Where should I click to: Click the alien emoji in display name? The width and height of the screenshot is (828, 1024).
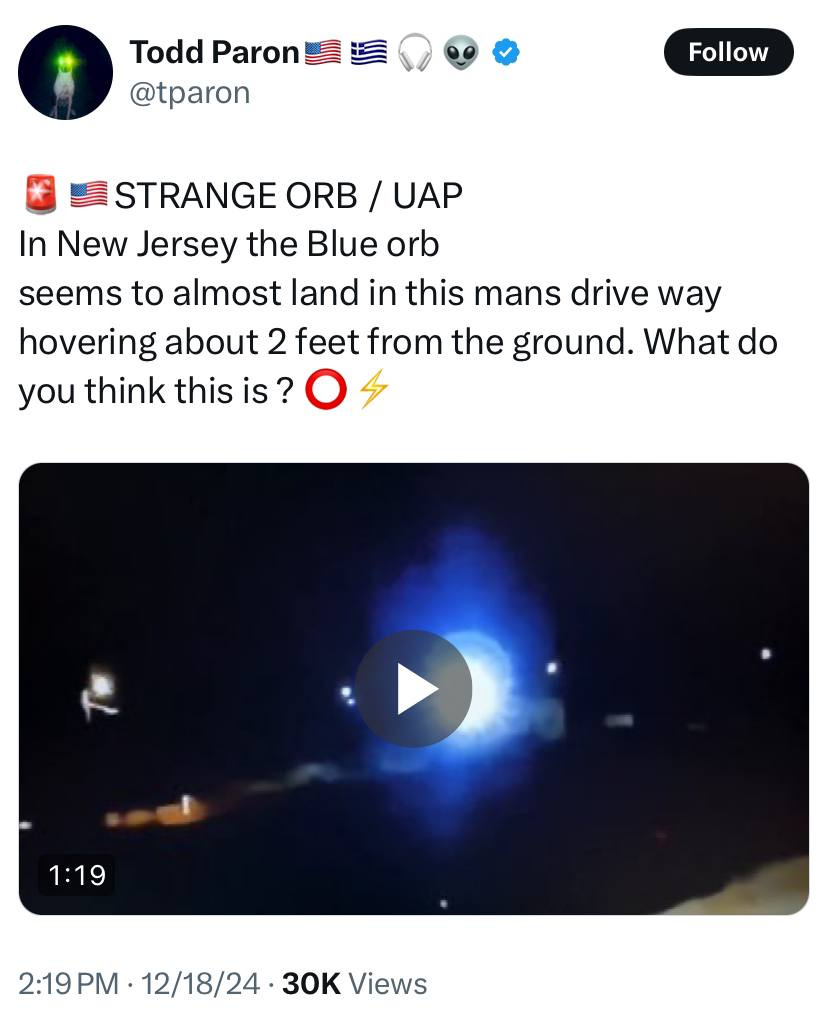tap(461, 53)
